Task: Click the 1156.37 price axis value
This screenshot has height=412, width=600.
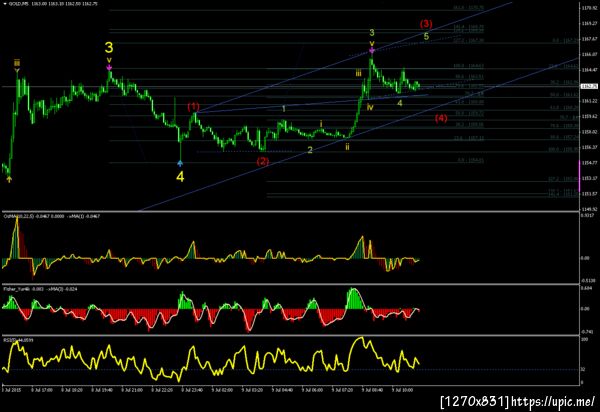Action: pos(589,147)
